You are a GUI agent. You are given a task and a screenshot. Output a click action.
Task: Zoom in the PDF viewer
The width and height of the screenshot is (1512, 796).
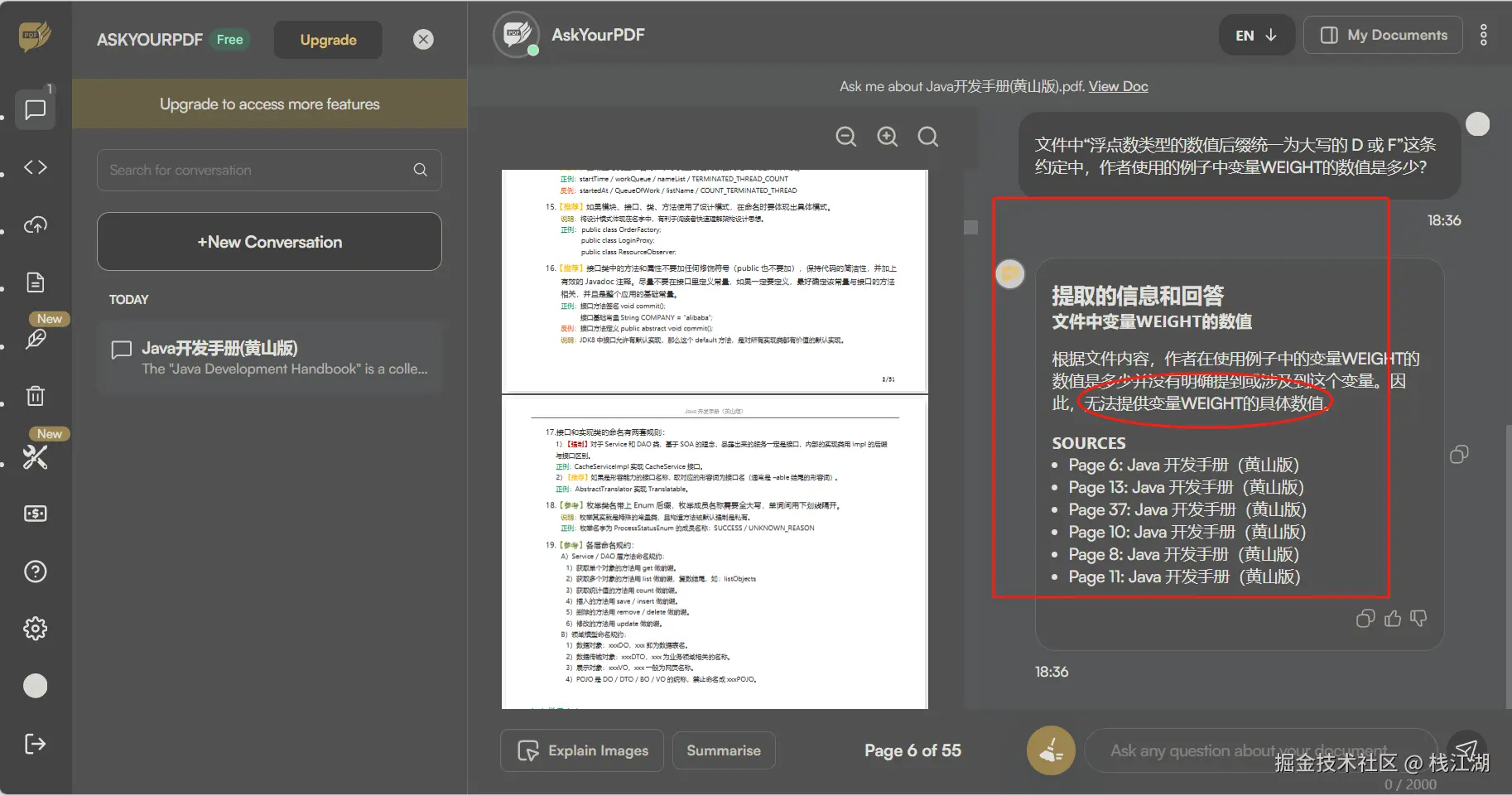(x=887, y=137)
